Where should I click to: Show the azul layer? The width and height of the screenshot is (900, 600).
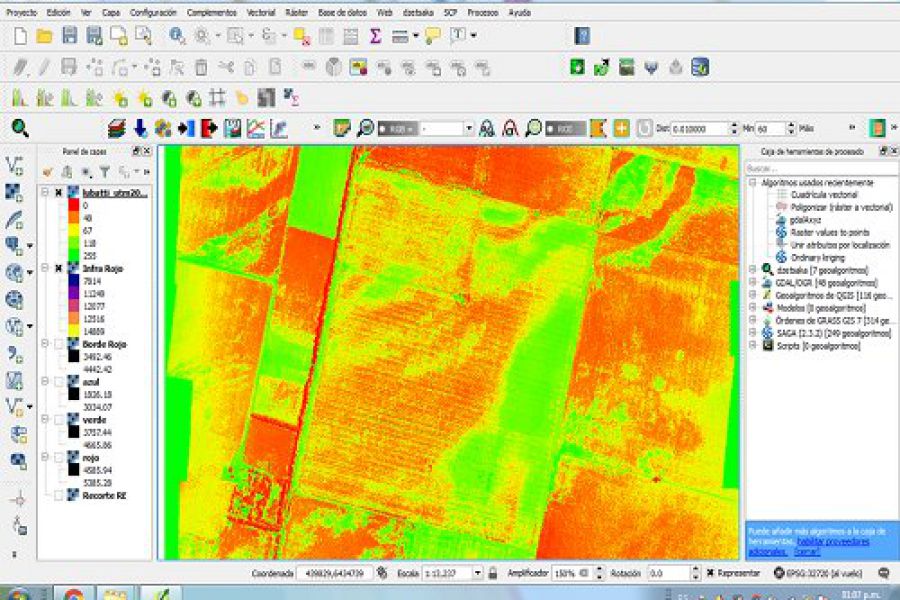click(59, 382)
